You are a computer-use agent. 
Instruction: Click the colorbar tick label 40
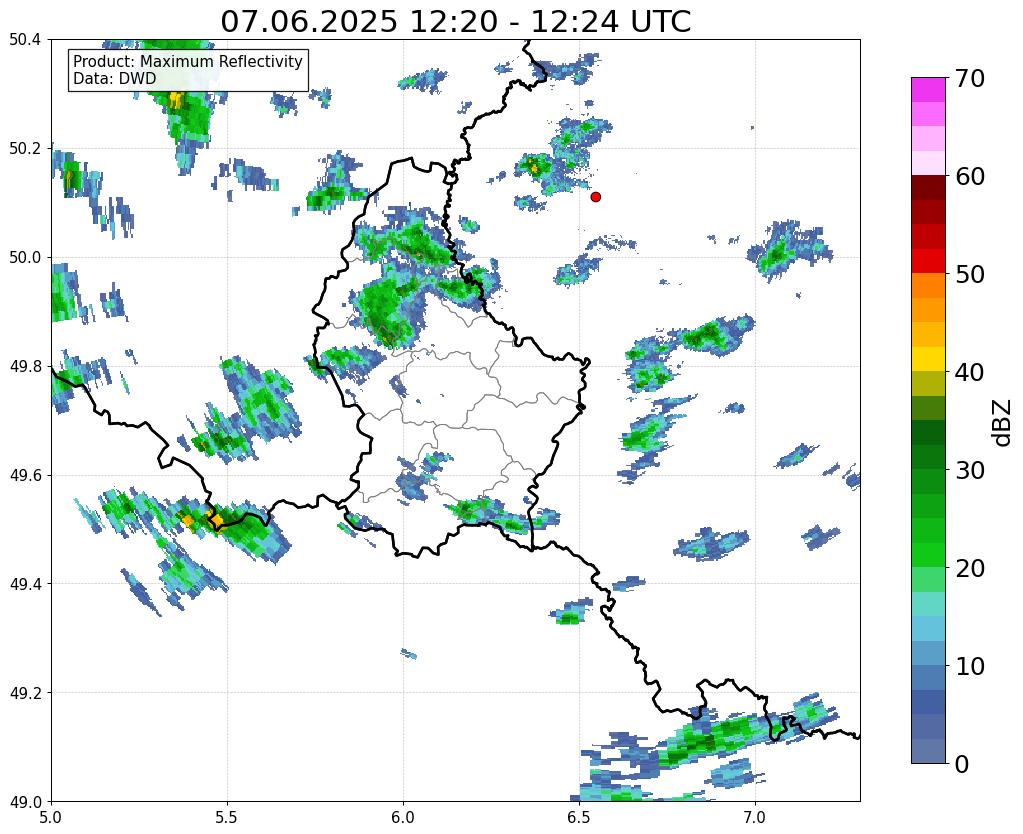969,372
